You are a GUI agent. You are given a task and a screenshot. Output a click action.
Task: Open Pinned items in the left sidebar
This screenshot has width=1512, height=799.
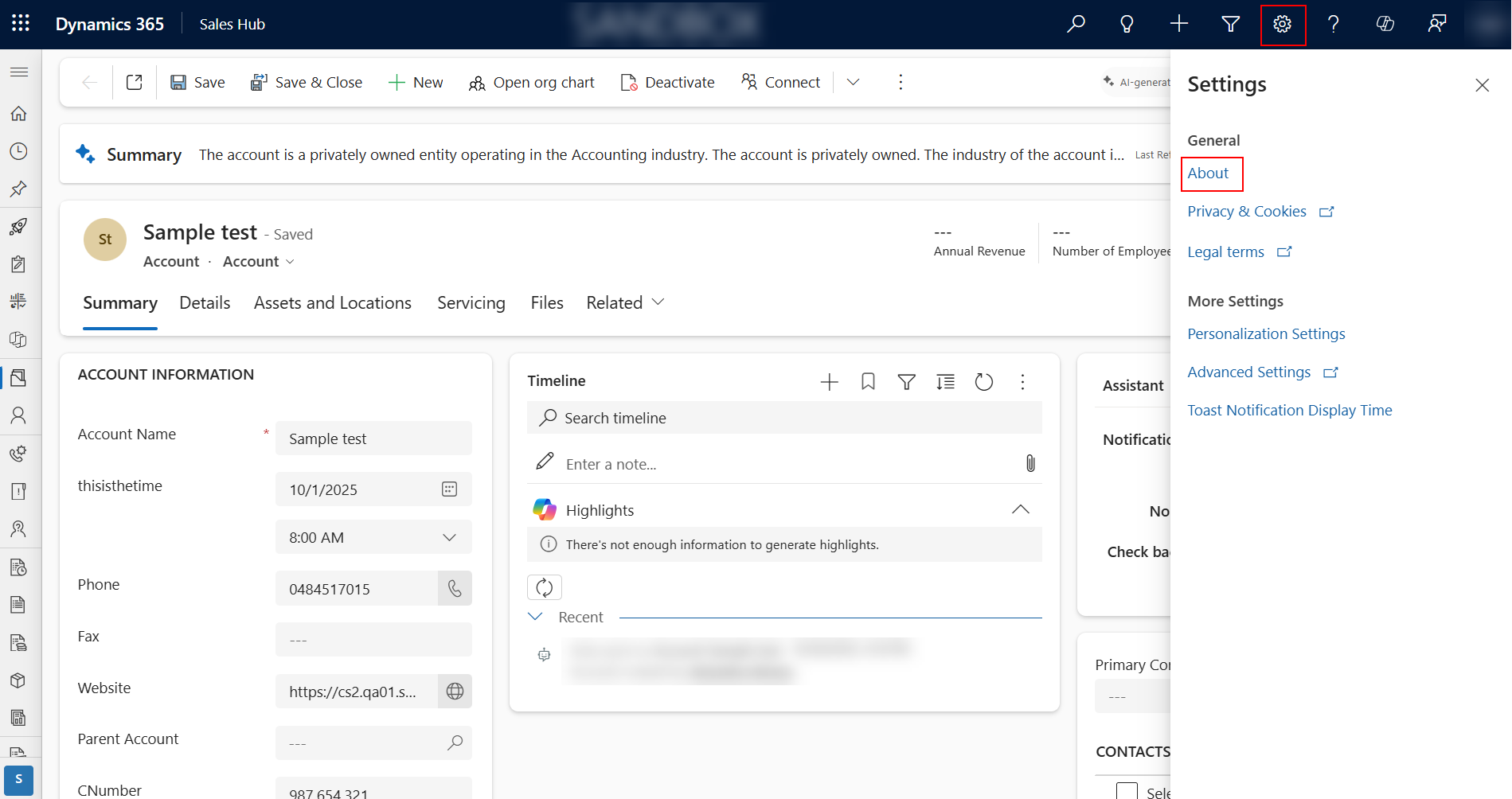(19, 189)
